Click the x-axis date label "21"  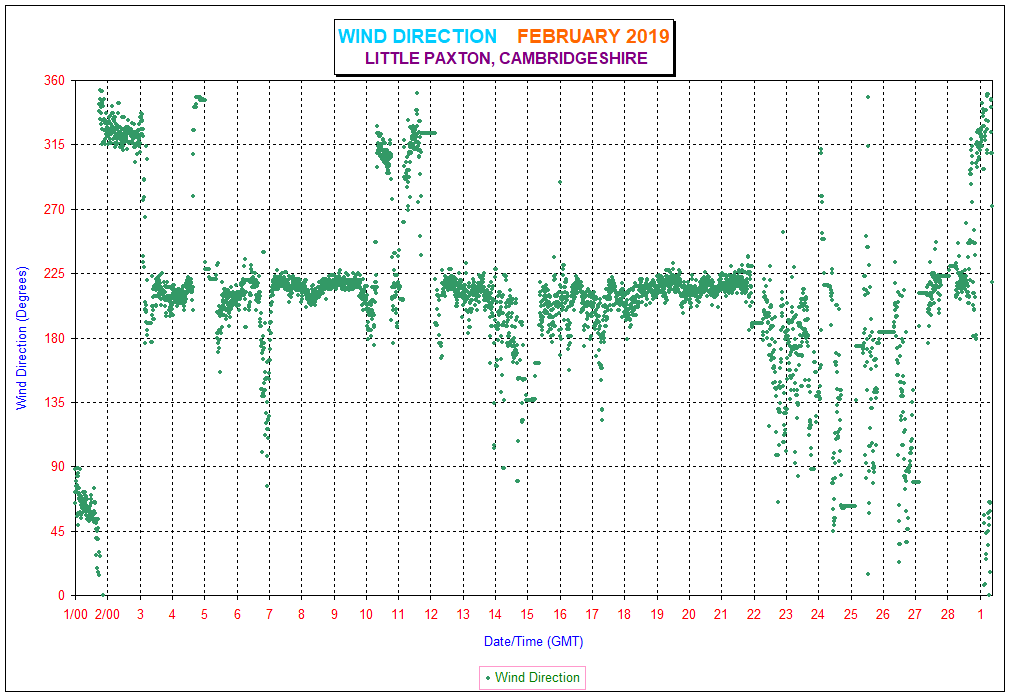(x=721, y=614)
